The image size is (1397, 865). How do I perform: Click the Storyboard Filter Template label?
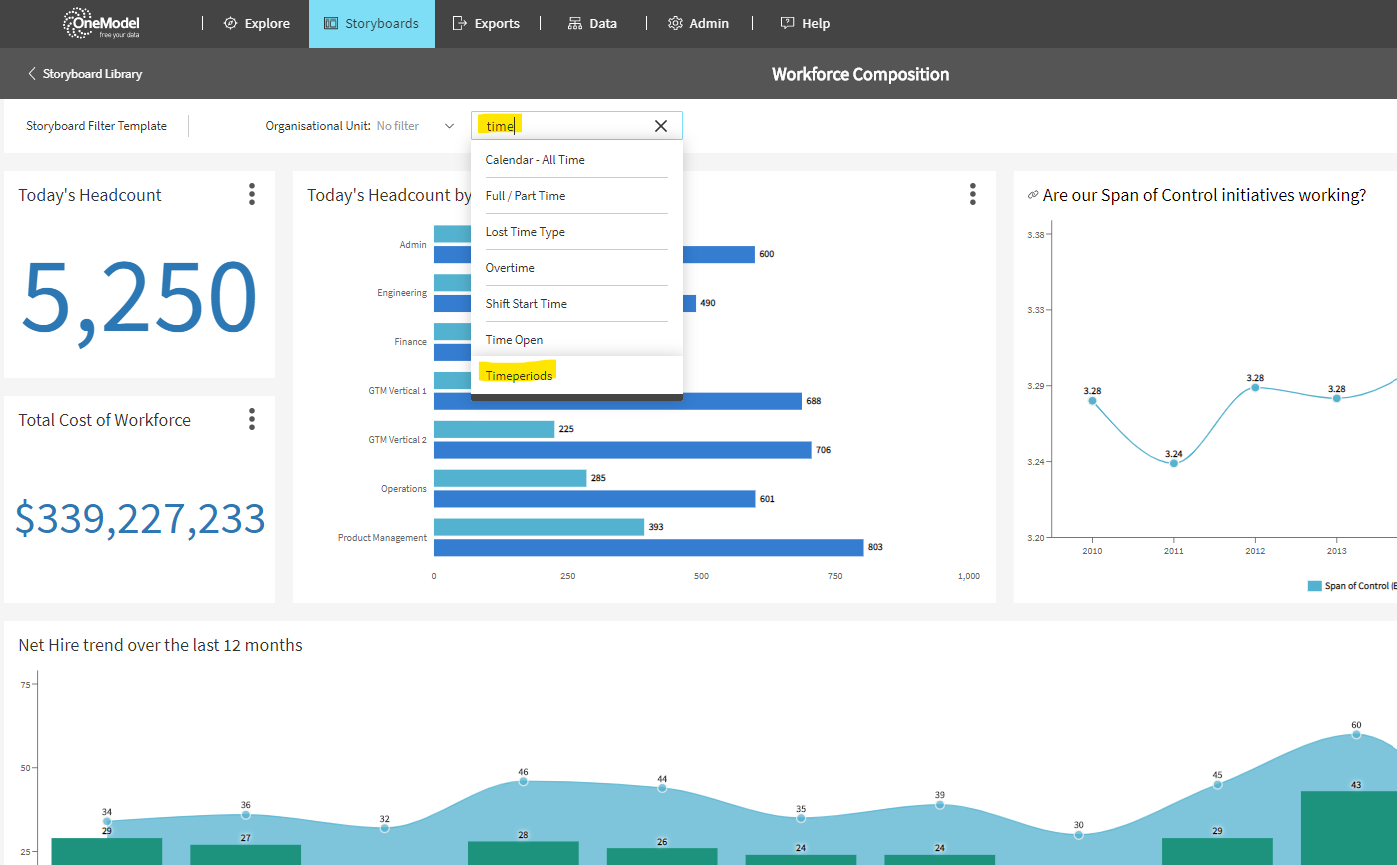click(x=96, y=126)
